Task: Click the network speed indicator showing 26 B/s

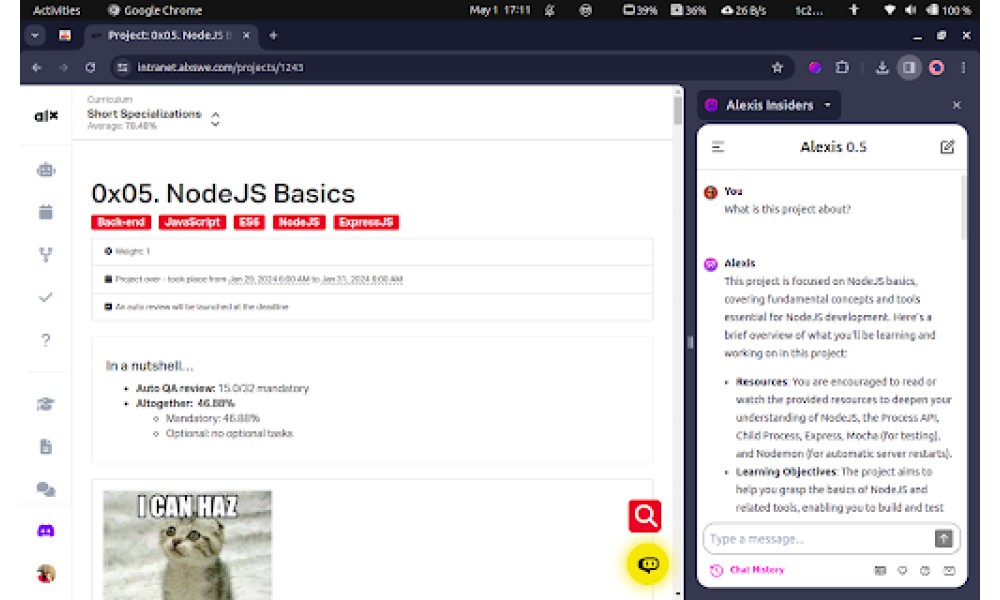Action: coord(743,10)
